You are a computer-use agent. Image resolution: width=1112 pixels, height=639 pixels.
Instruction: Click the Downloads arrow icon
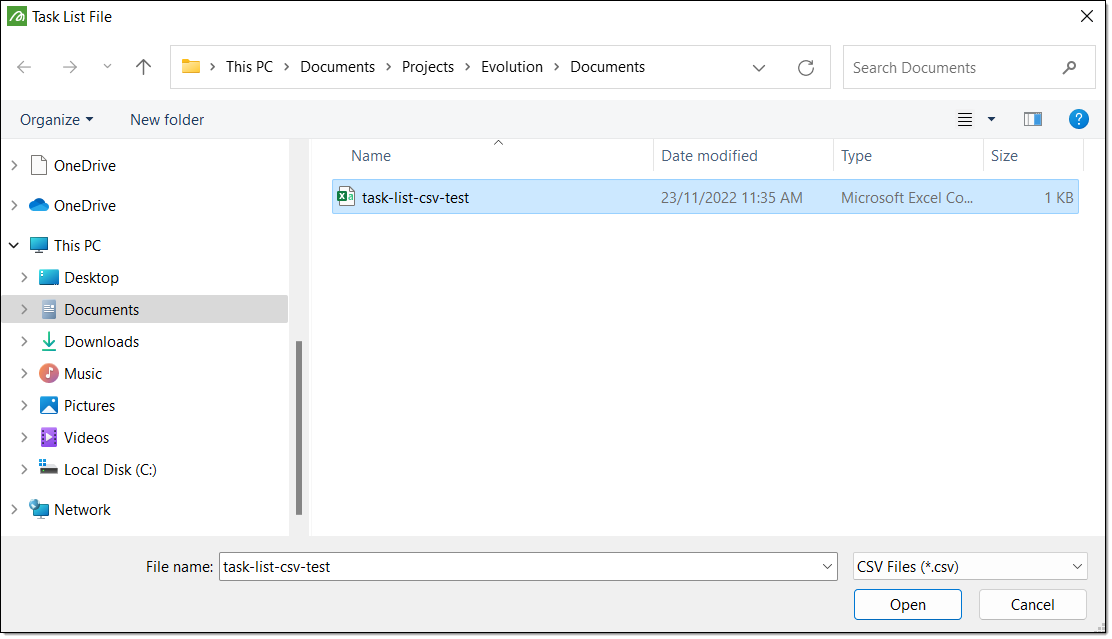(x=49, y=342)
